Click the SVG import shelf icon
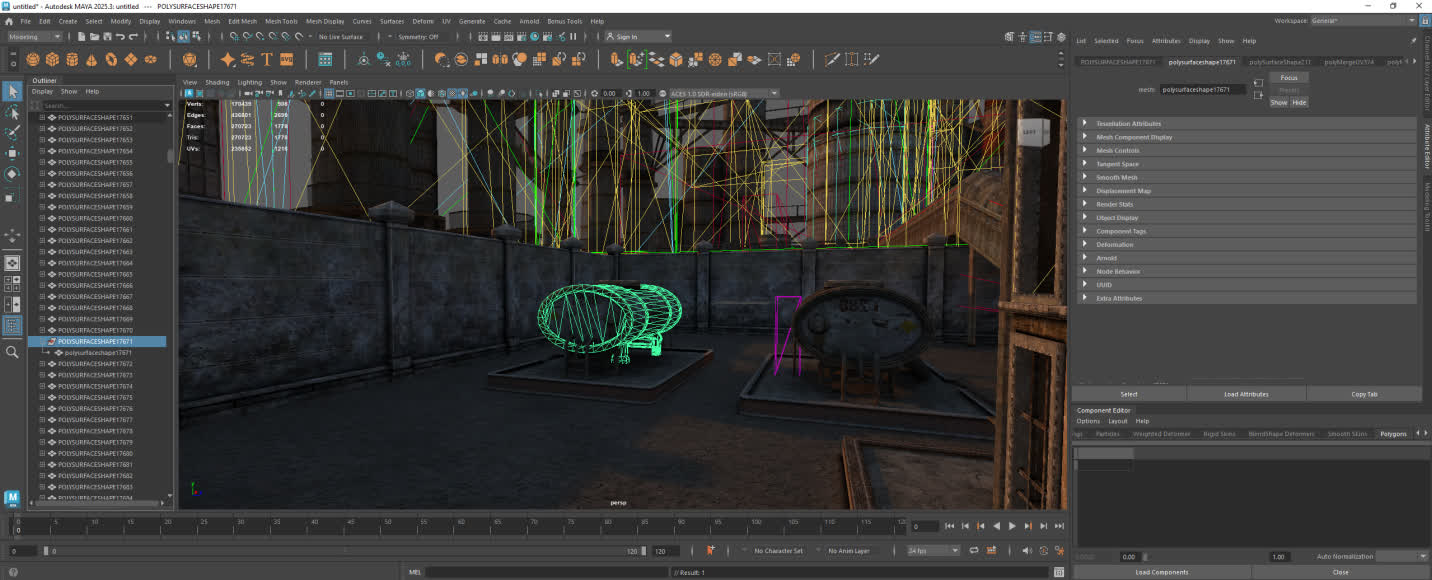The width and height of the screenshot is (1432, 580). coord(287,60)
